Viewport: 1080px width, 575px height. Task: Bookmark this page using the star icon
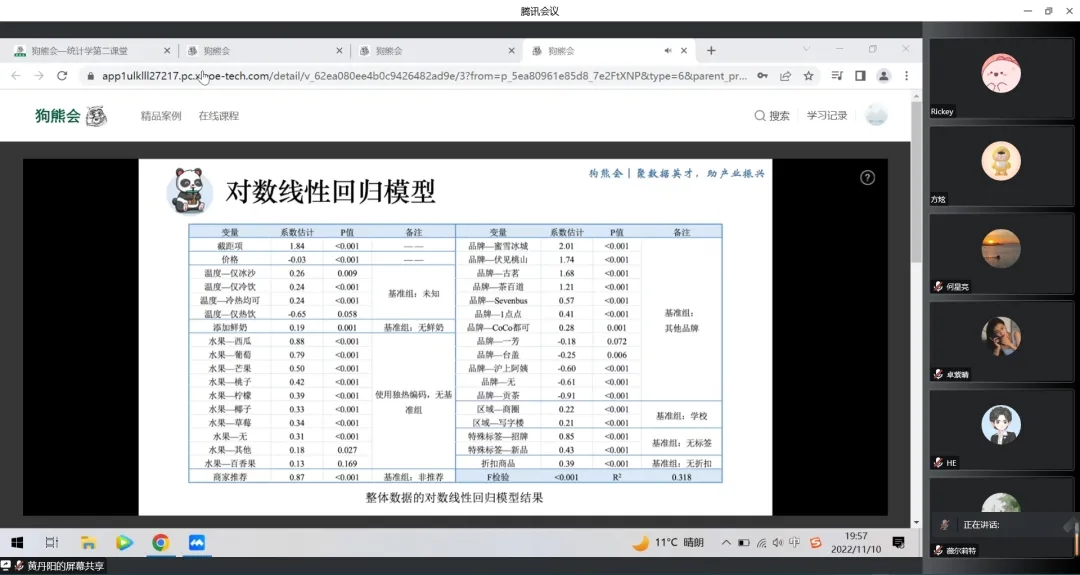tap(808, 76)
